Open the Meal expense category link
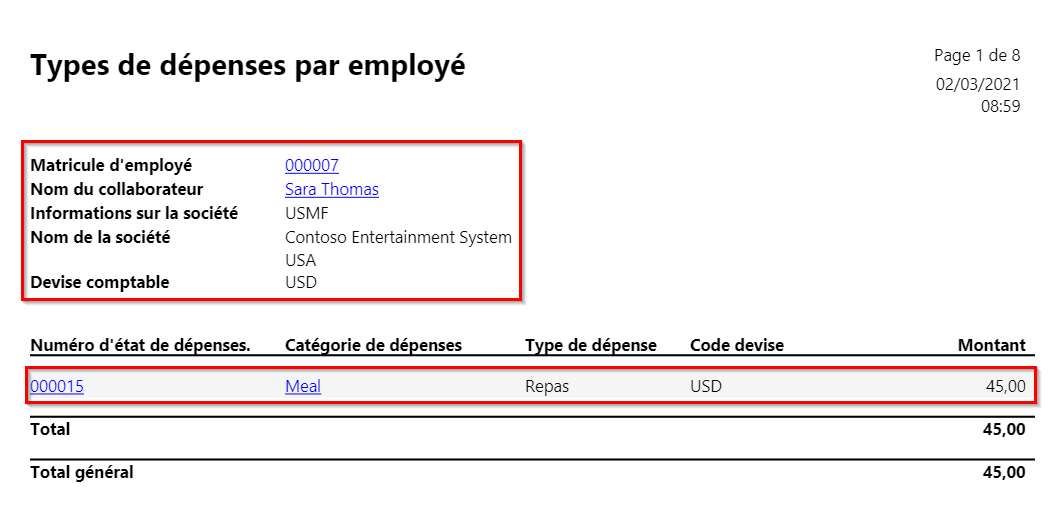The image size is (1049, 514). [x=303, y=386]
